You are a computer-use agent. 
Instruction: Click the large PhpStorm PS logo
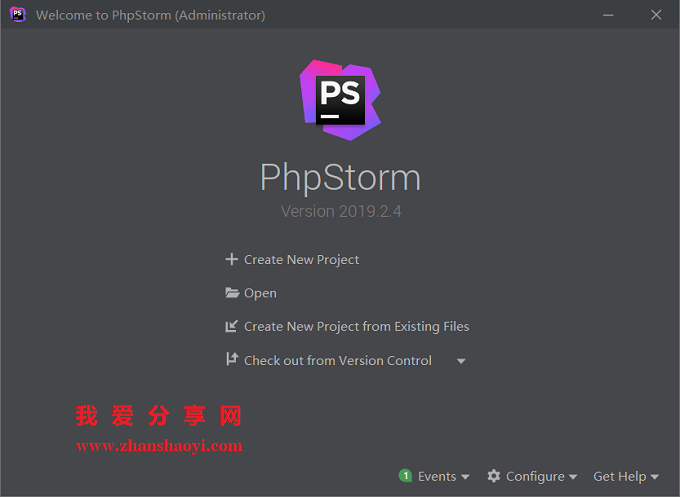(340, 100)
